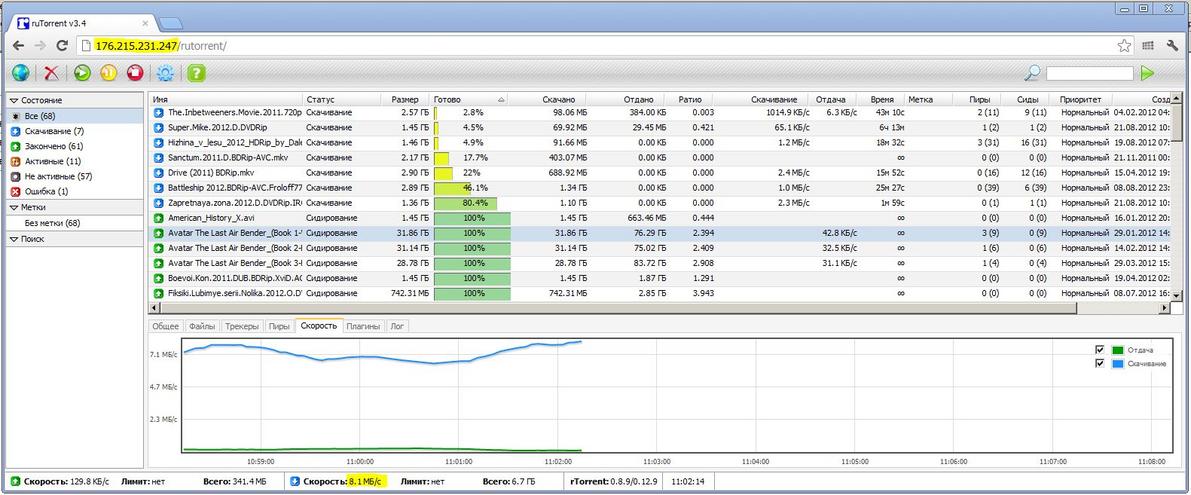This screenshot has height=495, width=1191.
Task: Click the download speed icon in status bar
Action: [x=295, y=481]
